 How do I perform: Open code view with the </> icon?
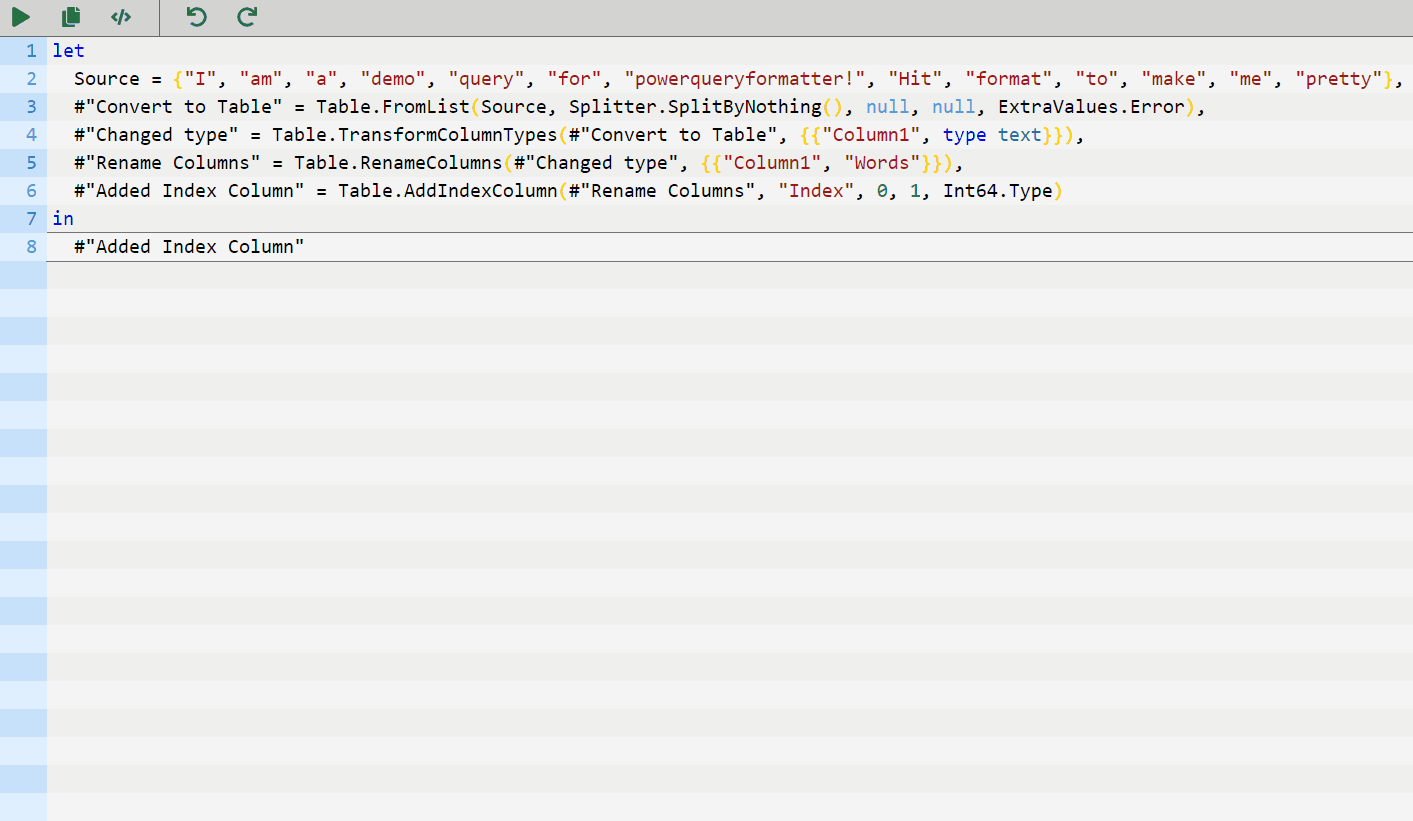pyautogui.click(x=121, y=17)
